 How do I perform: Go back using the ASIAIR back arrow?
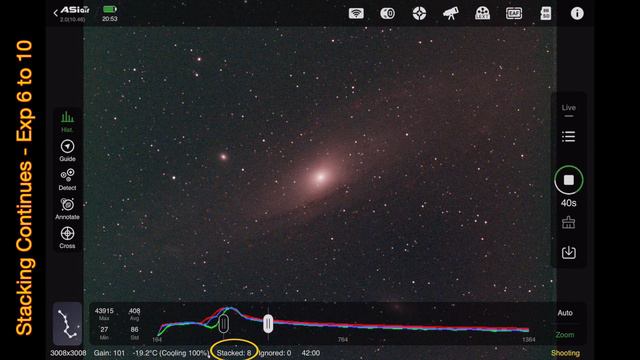pos(56,13)
